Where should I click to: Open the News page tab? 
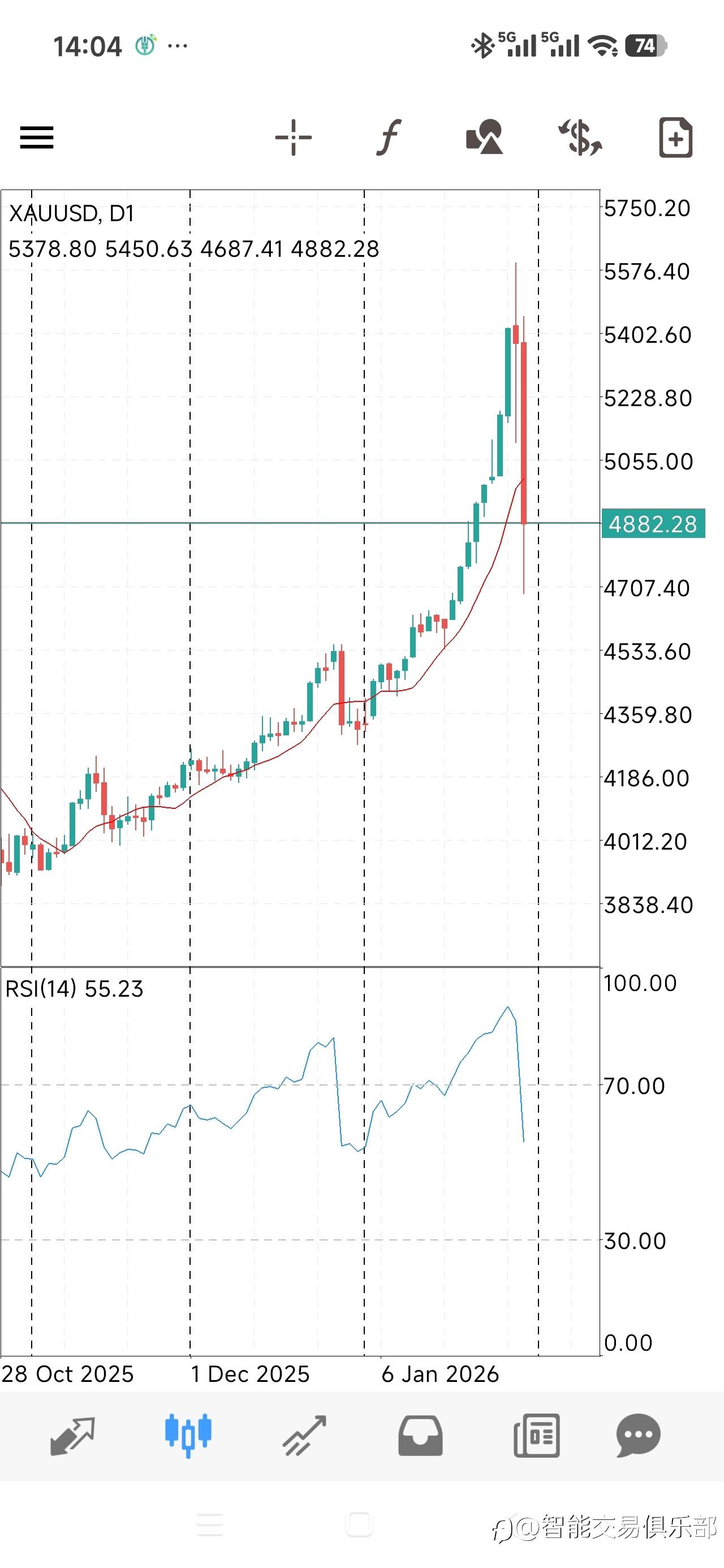point(536,1436)
